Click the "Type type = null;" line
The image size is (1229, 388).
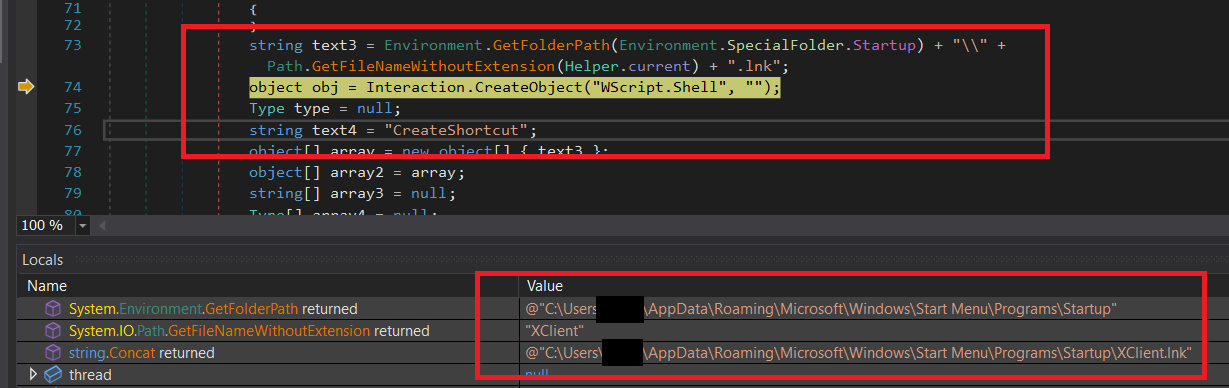pyautogui.click(x=324, y=109)
